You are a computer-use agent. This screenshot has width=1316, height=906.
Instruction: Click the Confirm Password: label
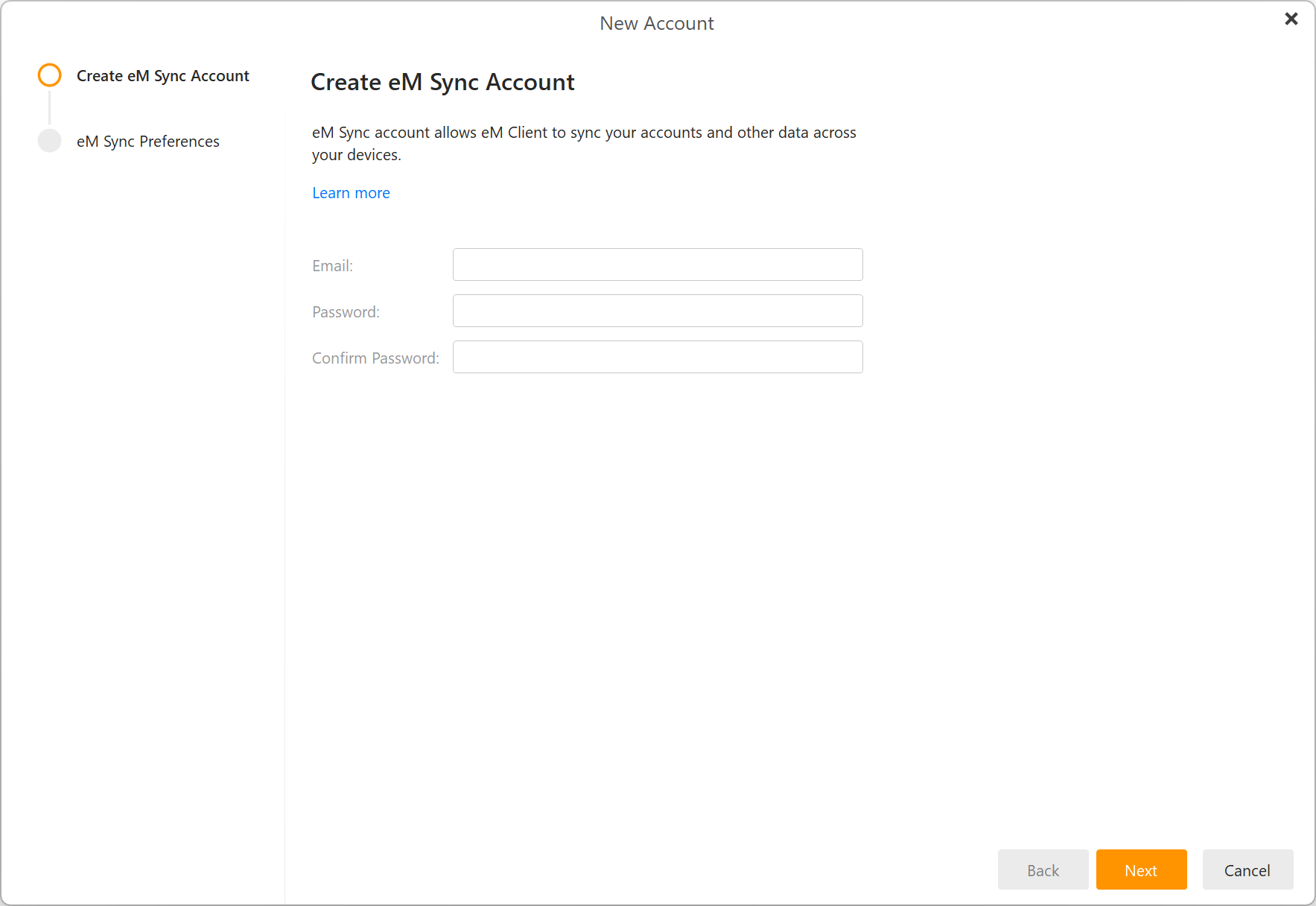click(375, 358)
